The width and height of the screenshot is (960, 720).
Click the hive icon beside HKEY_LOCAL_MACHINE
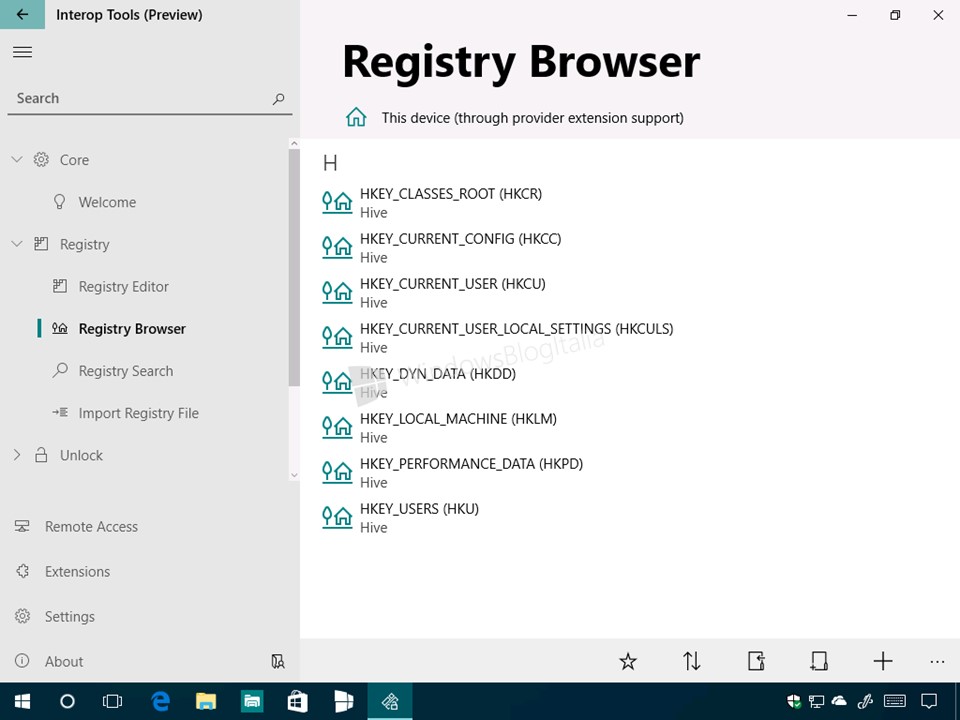(337, 427)
